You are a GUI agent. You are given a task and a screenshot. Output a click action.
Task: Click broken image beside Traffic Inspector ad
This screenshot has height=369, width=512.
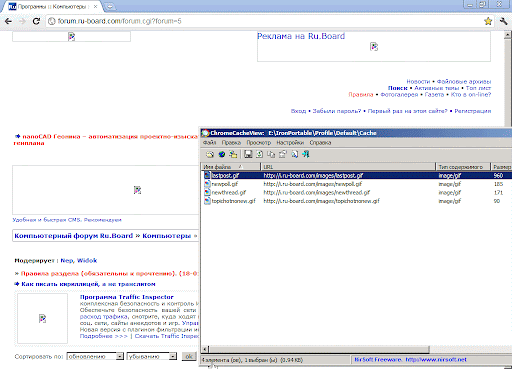[42, 318]
